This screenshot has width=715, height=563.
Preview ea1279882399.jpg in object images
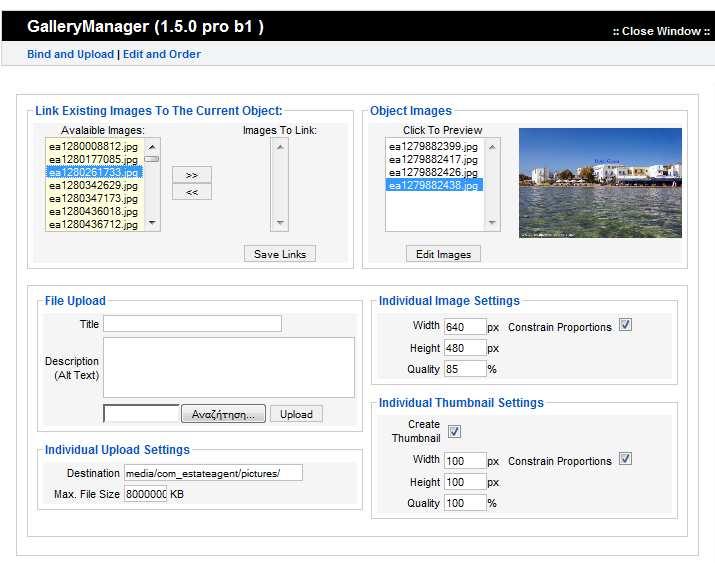[x=434, y=146]
